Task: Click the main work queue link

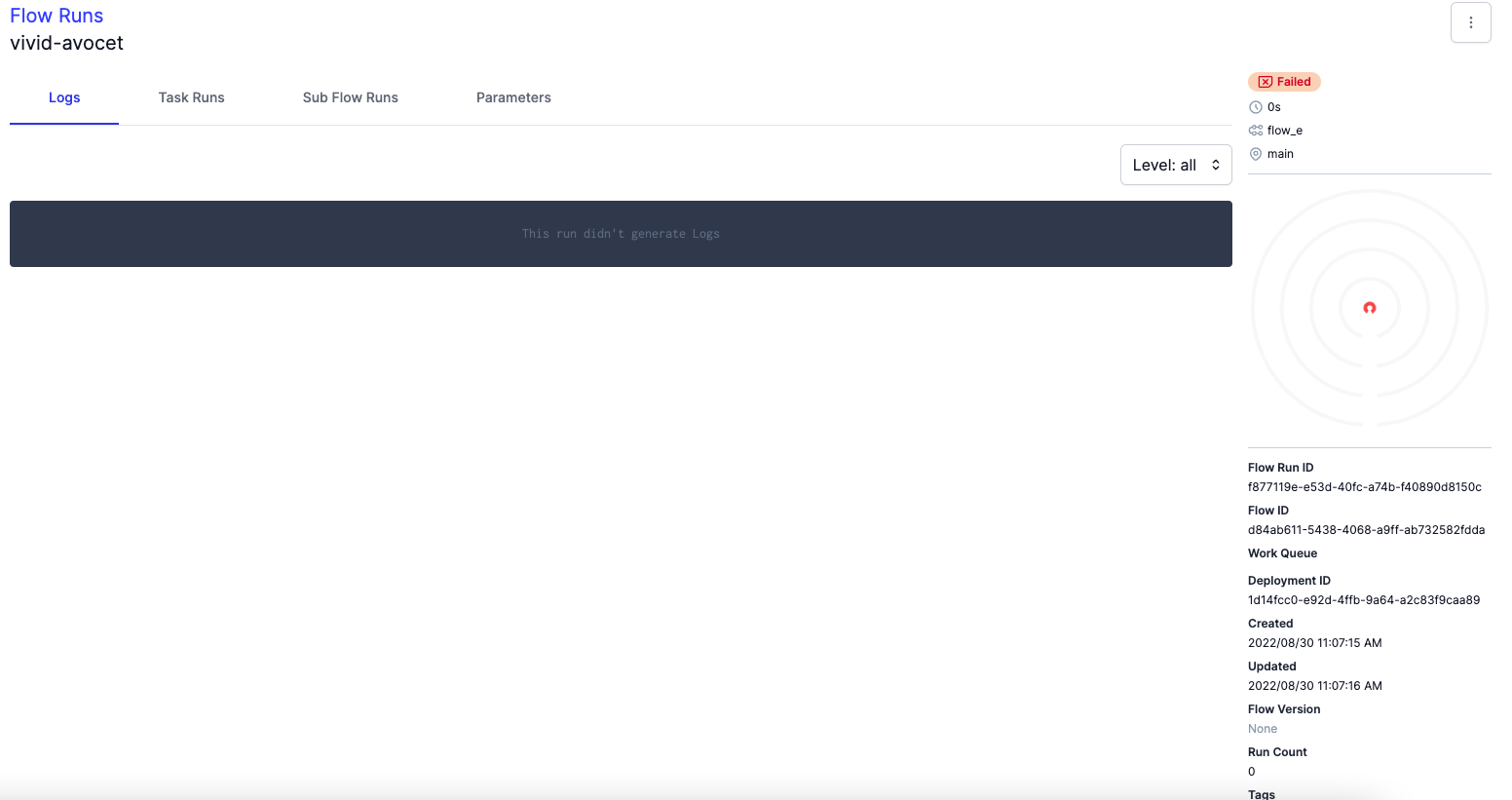Action: pos(1280,153)
